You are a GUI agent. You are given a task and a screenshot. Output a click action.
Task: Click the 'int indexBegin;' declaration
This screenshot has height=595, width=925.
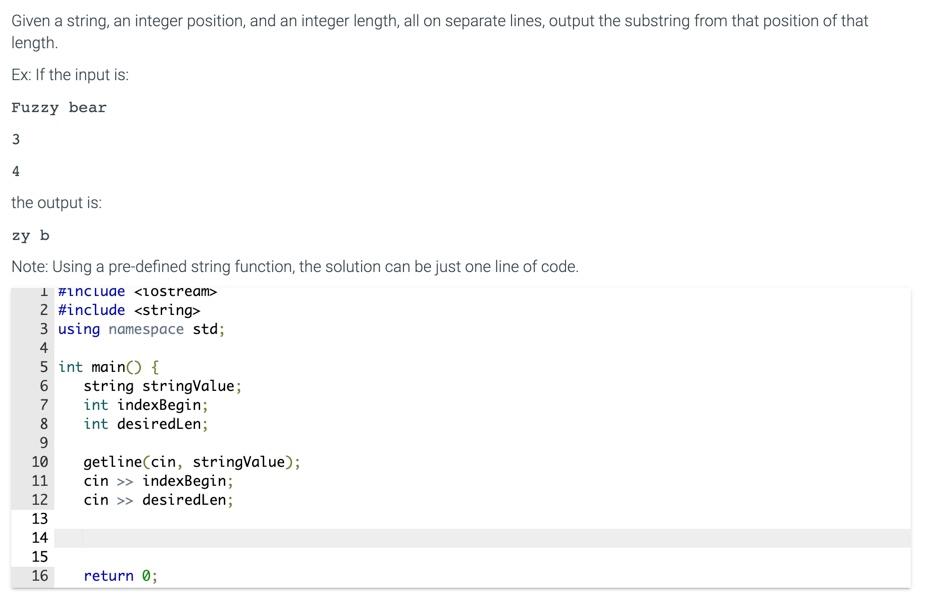[146, 405]
